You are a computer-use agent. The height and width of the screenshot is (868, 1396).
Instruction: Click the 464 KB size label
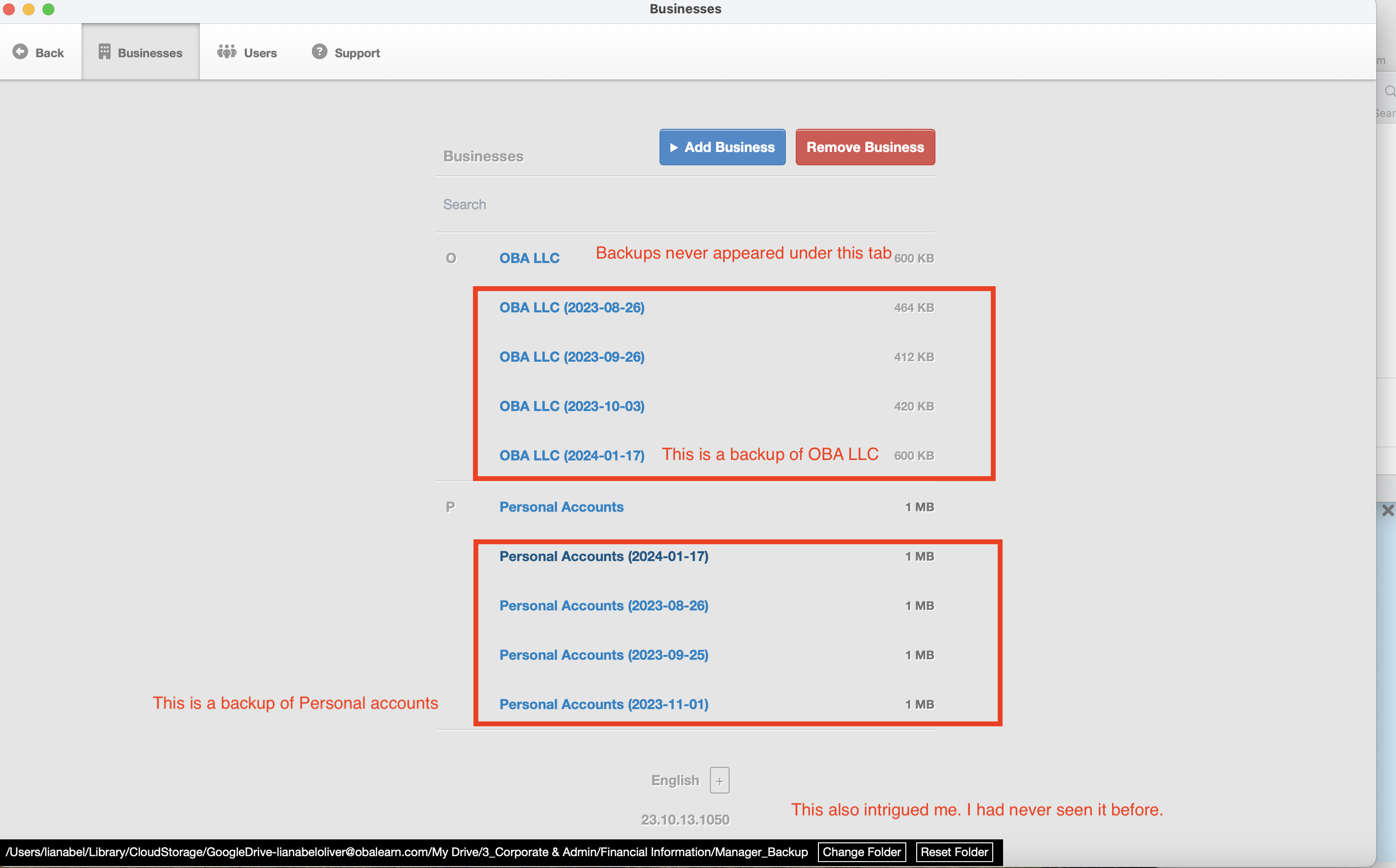(x=914, y=308)
